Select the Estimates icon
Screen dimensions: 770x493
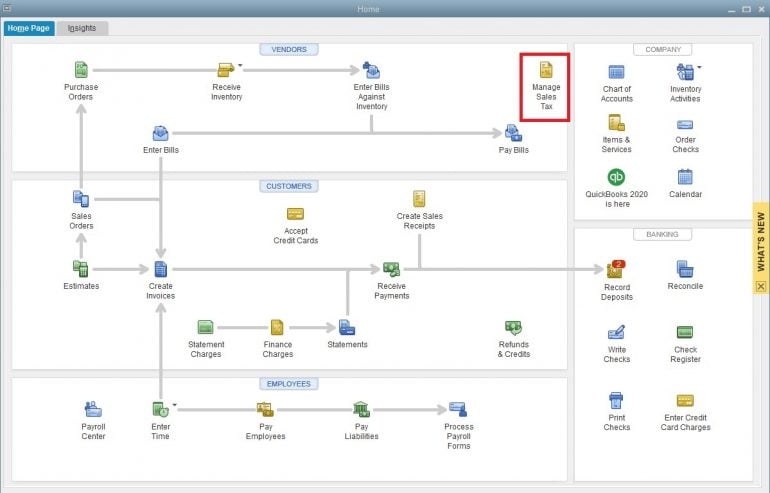point(81,269)
